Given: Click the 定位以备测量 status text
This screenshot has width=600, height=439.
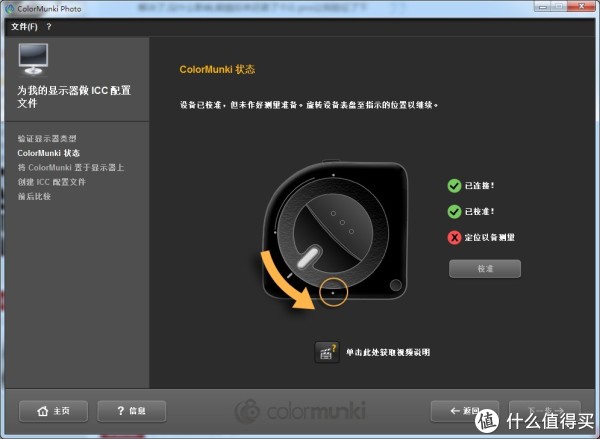Looking at the screenshot, I should click(x=490, y=237).
